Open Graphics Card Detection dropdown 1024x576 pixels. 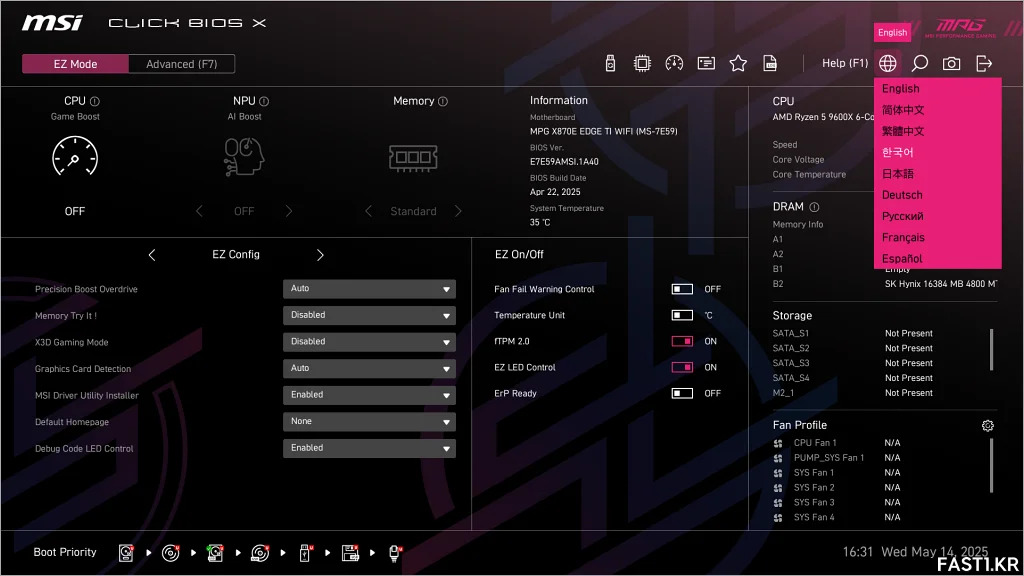pyautogui.click(x=369, y=368)
